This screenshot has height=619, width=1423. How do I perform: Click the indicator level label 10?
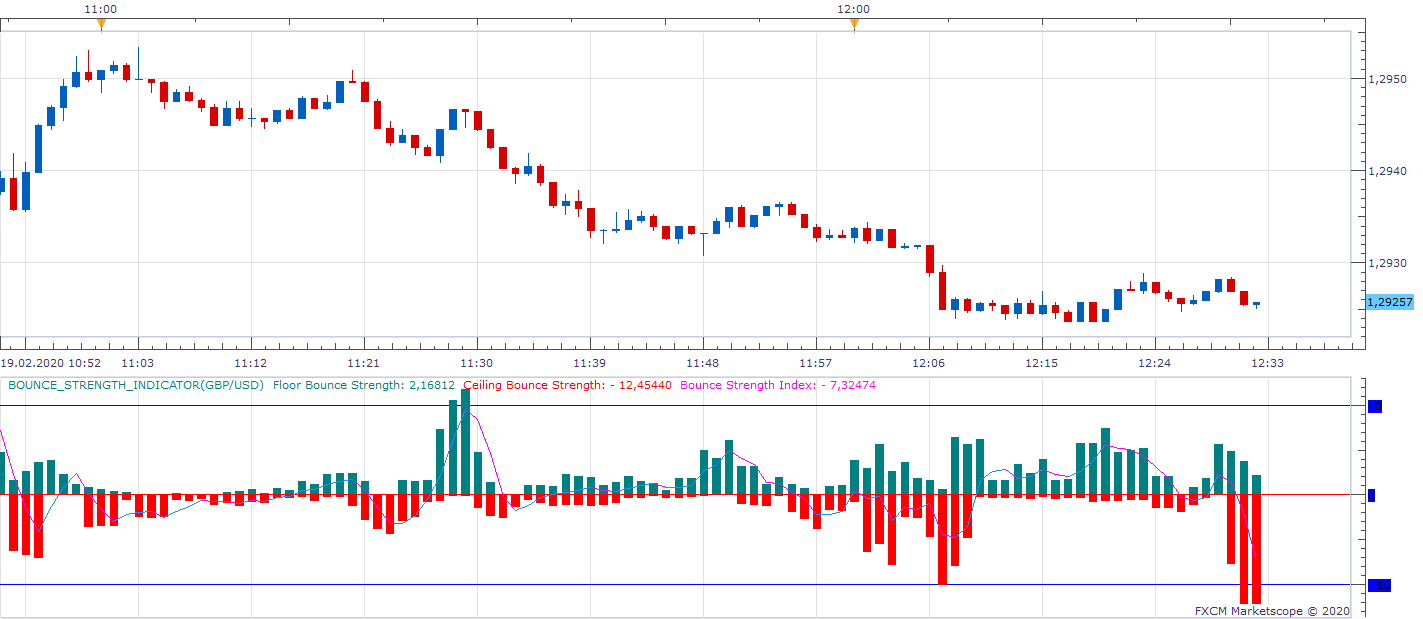point(1375,406)
